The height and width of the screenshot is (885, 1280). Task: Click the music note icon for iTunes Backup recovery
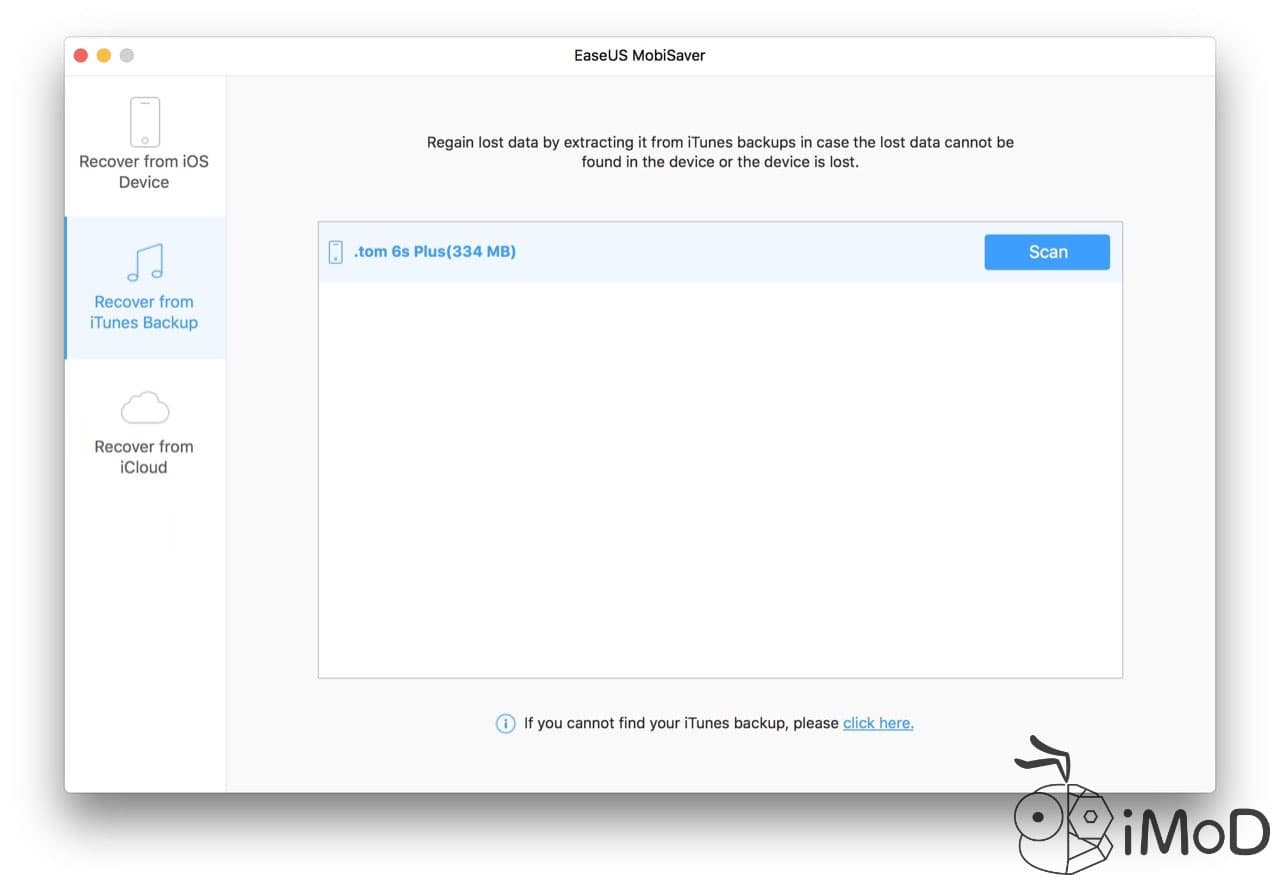coord(143,262)
